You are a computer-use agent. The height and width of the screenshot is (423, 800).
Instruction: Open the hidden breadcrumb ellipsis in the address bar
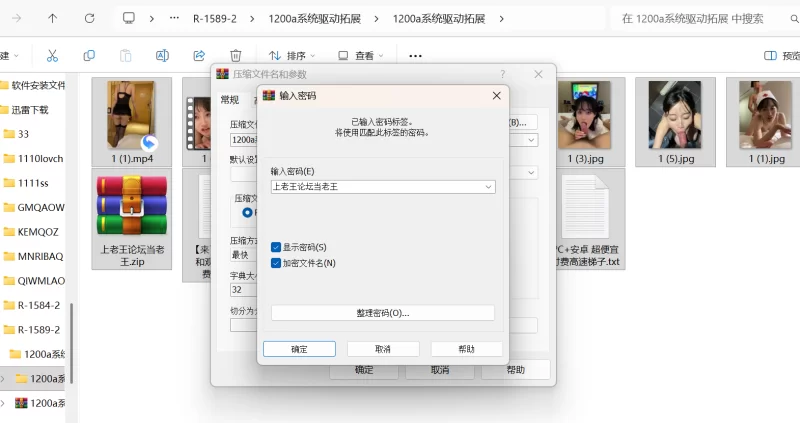tap(174, 18)
